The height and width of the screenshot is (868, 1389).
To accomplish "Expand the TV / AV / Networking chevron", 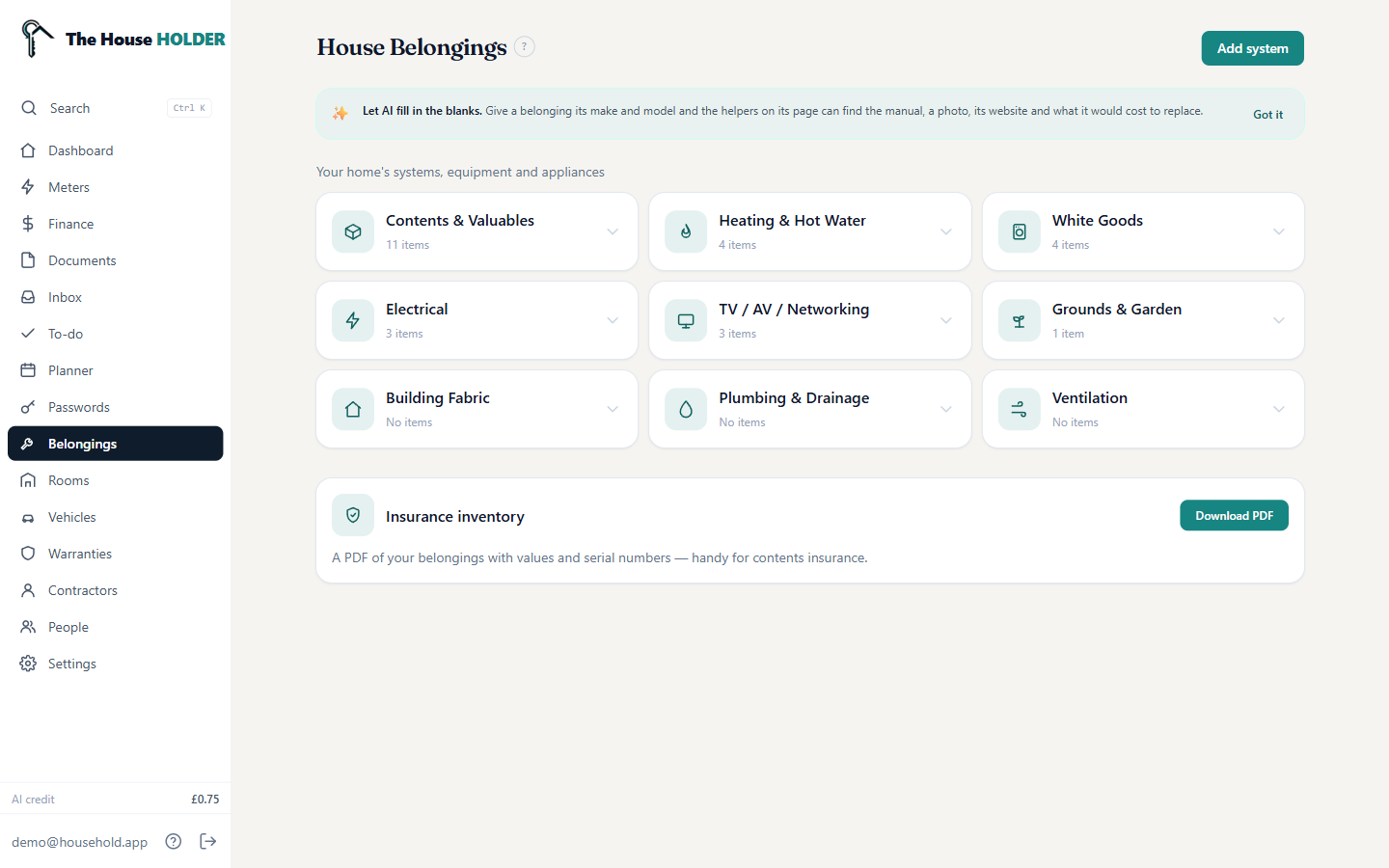I will (946, 320).
